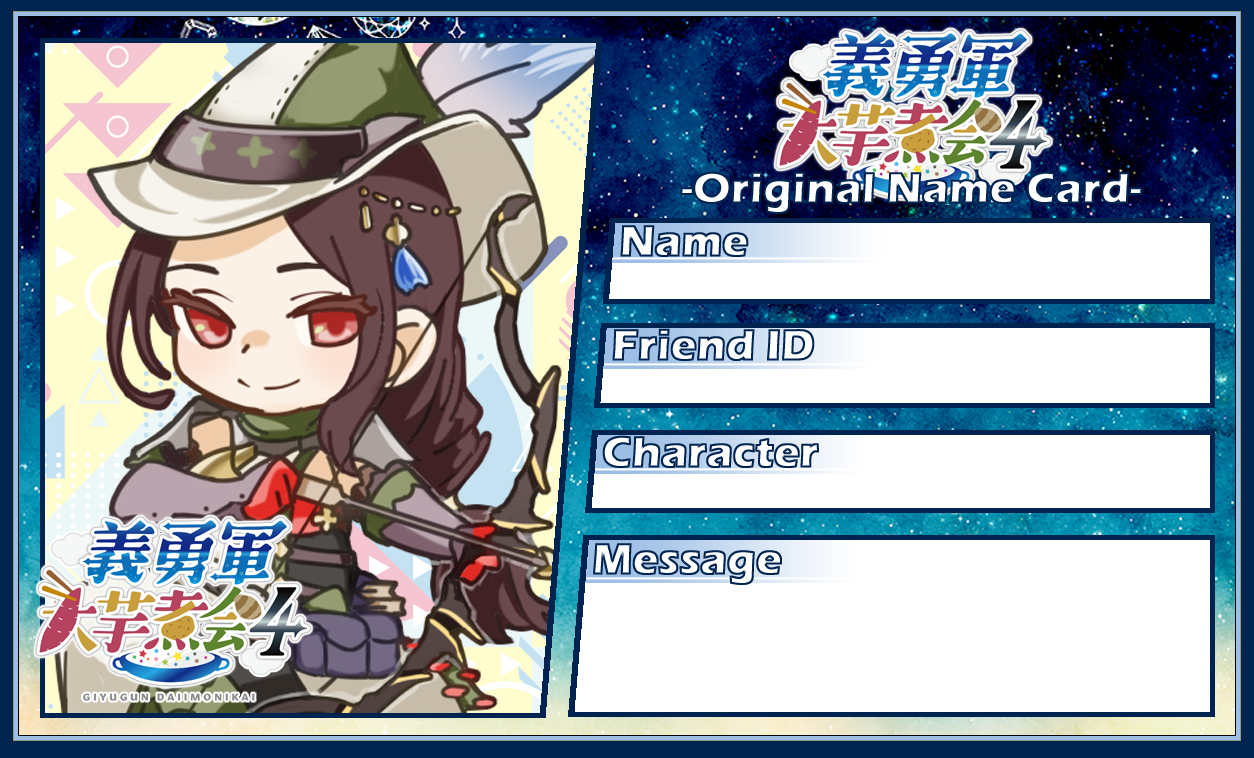Click the -Original Name Card- title text
Viewport: 1254px width, 758px height.
click(x=911, y=189)
